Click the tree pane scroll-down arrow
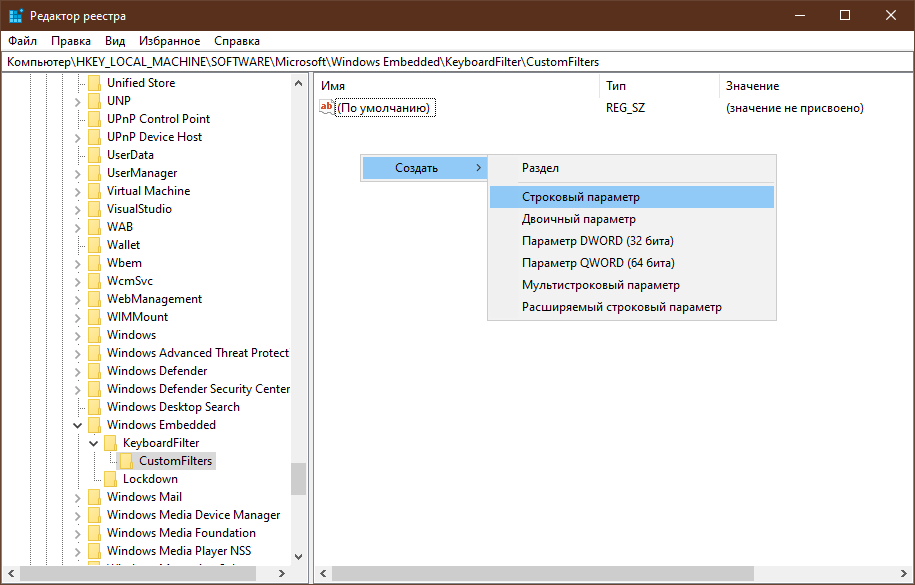This screenshot has height=585, width=915. pyautogui.click(x=298, y=556)
